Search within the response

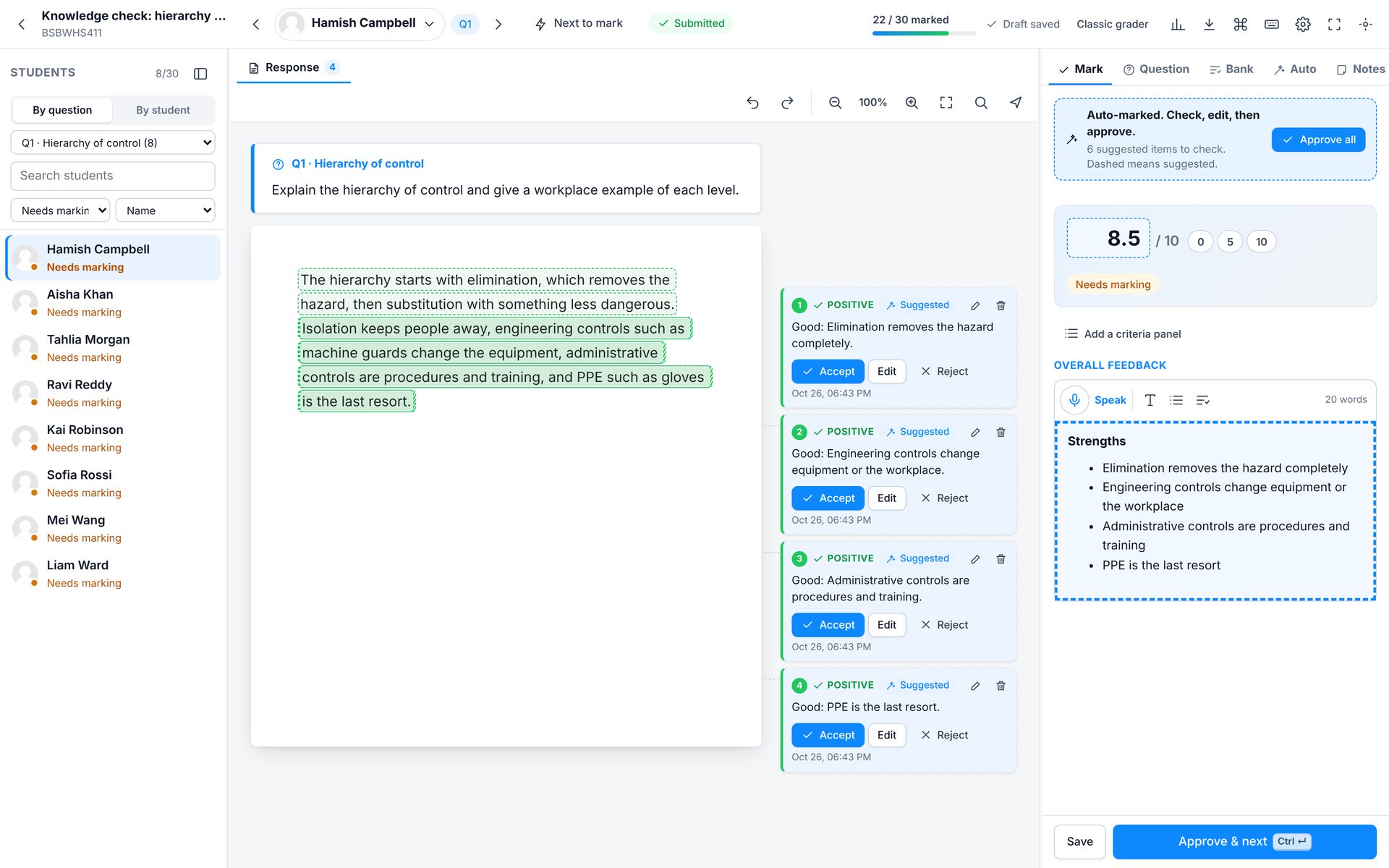click(980, 103)
